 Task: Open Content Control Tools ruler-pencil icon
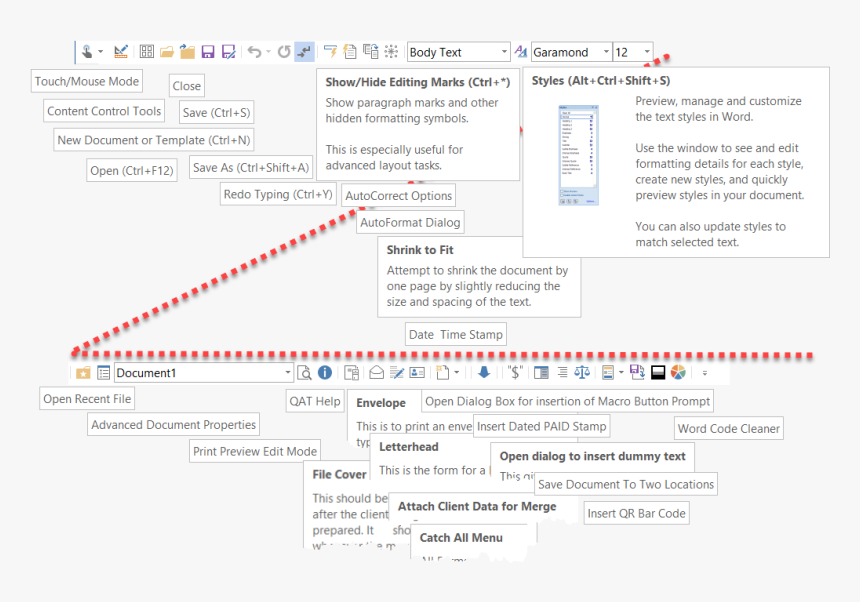coord(121,52)
